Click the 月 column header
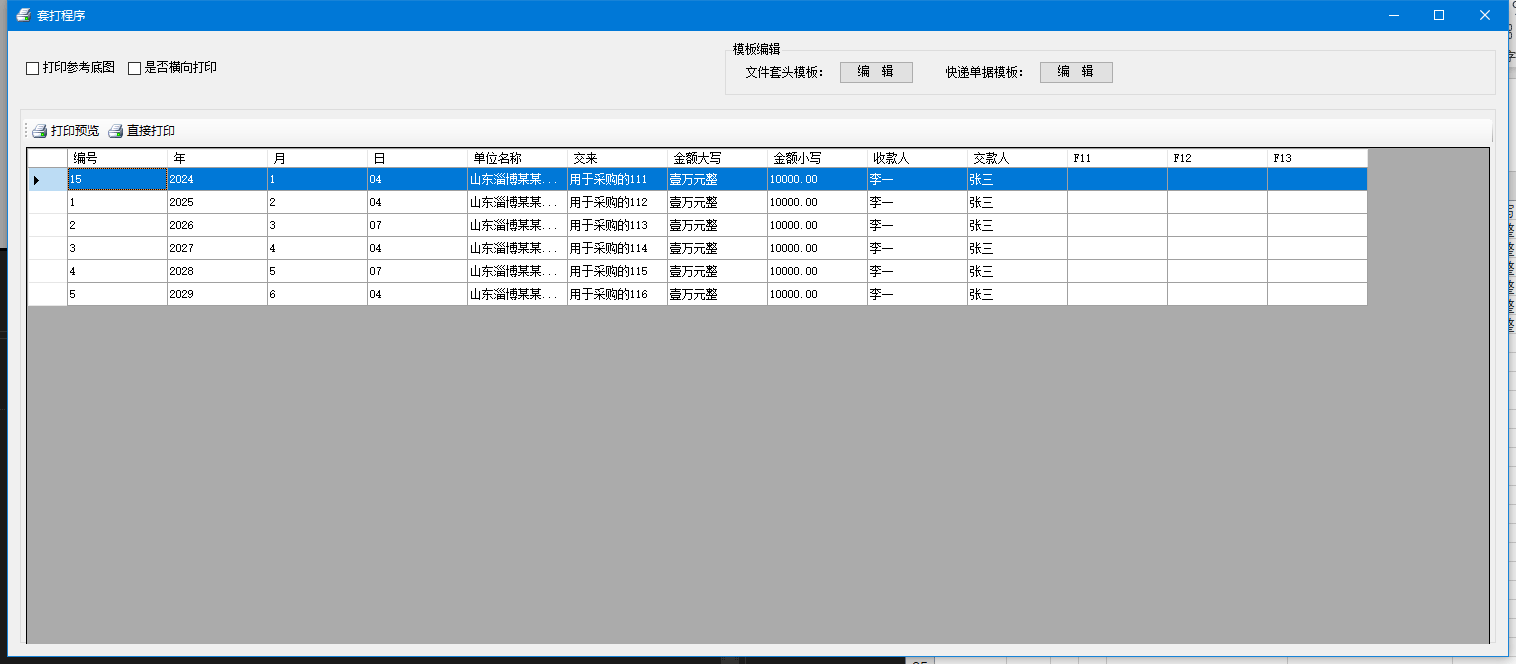This screenshot has height=664, width=1516. click(317, 158)
